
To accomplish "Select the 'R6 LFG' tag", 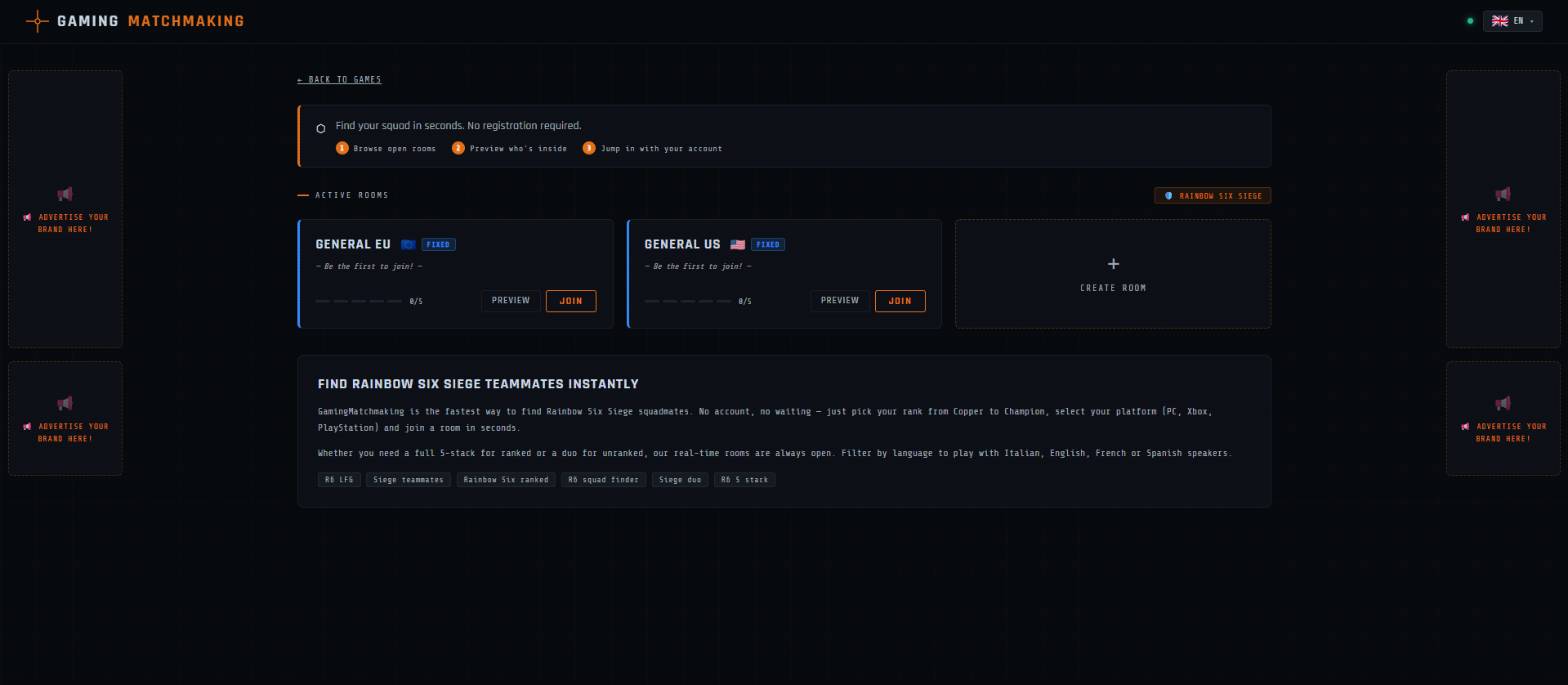I will click(x=339, y=480).
